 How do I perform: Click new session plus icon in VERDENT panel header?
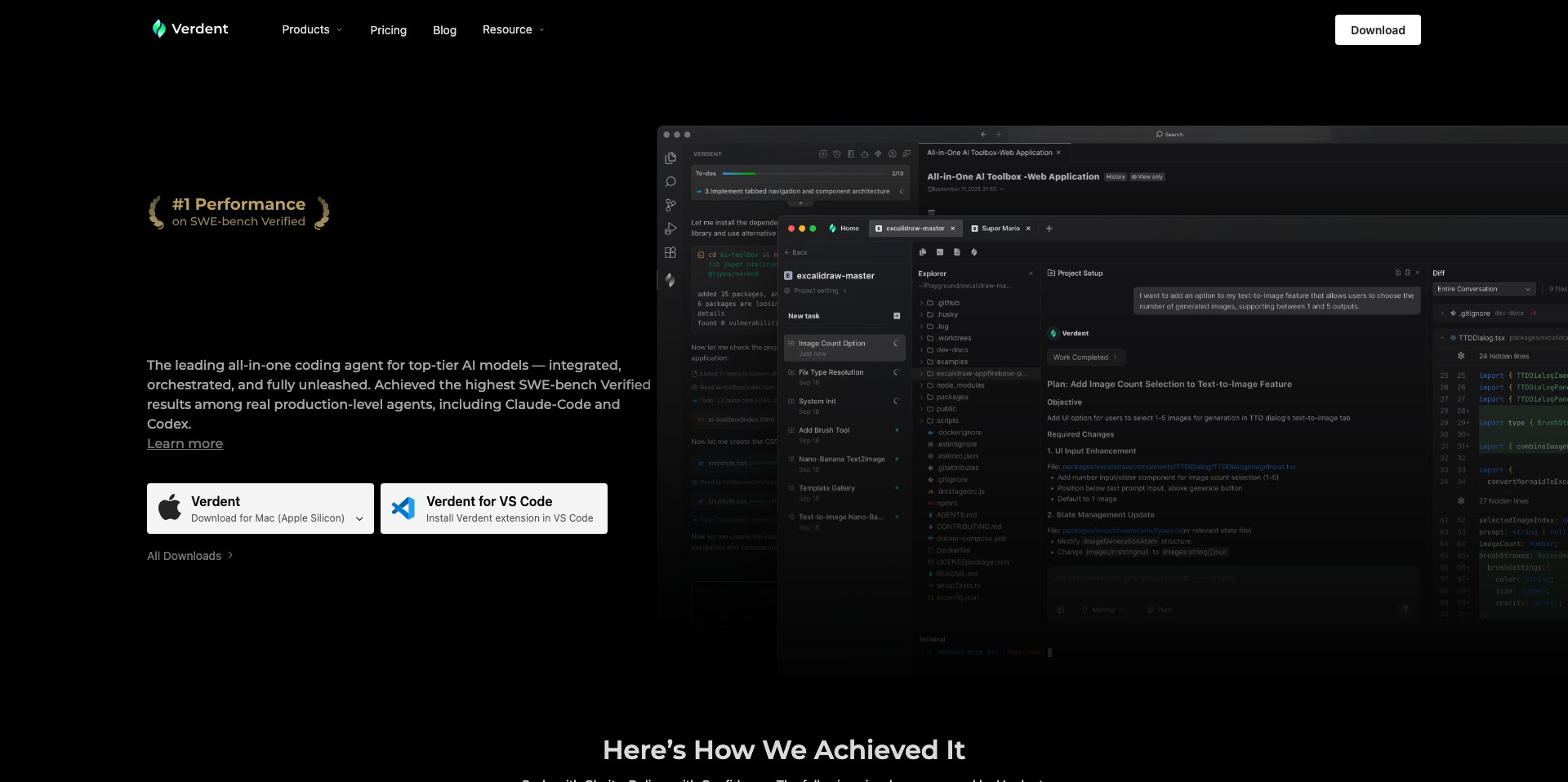coord(822,153)
